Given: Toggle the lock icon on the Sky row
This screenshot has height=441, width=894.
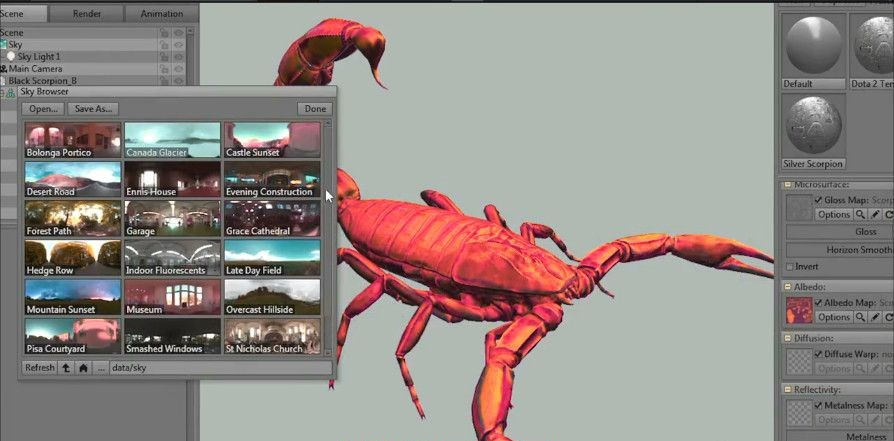Looking at the screenshot, I should (164, 45).
